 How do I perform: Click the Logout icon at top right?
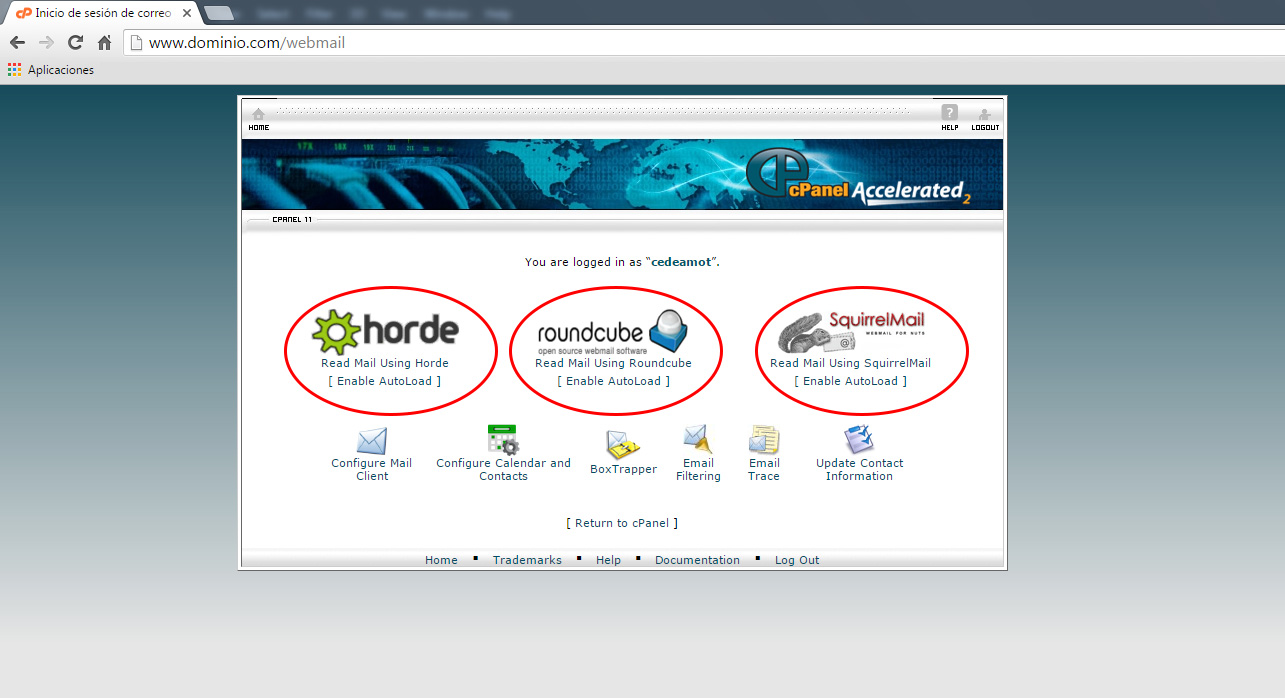click(x=985, y=114)
